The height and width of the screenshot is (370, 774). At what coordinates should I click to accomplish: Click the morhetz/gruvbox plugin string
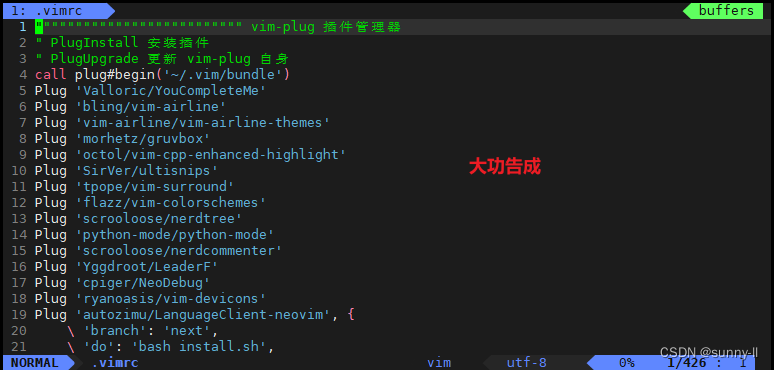point(143,139)
